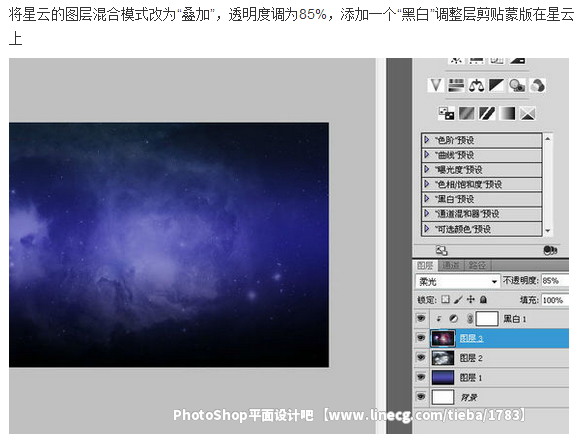This screenshot has width=581, height=434.
Task: Expand the "色相/饱和度" 预设 list
Action: coord(427,184)
